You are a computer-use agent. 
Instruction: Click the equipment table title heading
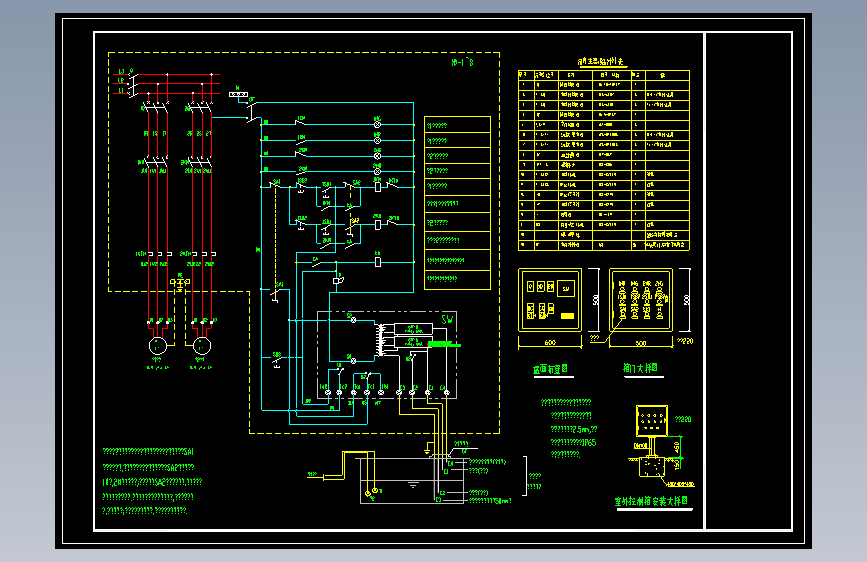pos(600,62)
